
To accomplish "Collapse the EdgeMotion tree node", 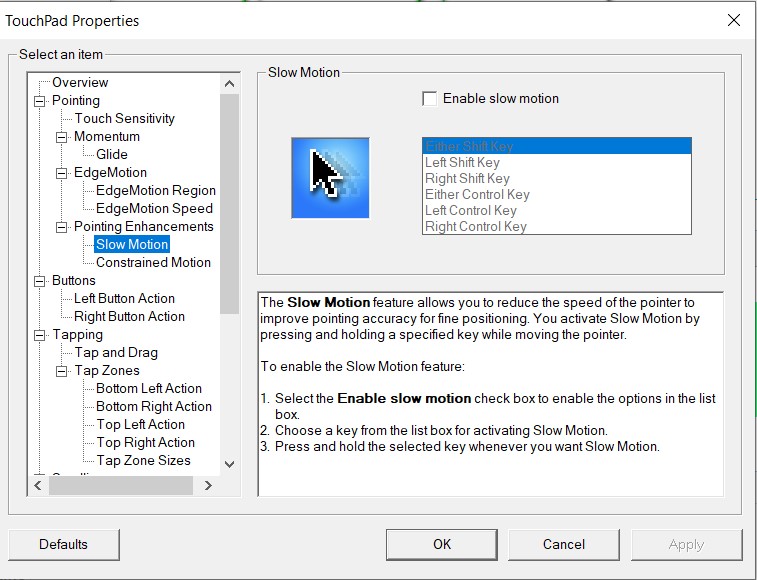I will pyautogui.click(x=62, y=173).
